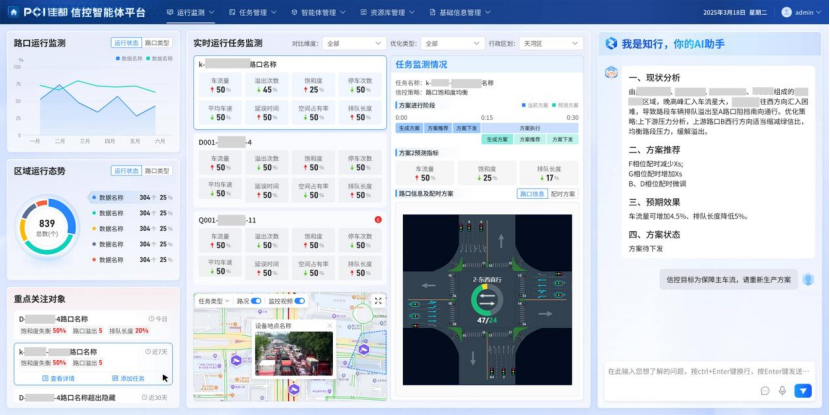The image size is (830, 415).
Task: Click the purple device marker beside the video popup
Action: tap(364, 351)
